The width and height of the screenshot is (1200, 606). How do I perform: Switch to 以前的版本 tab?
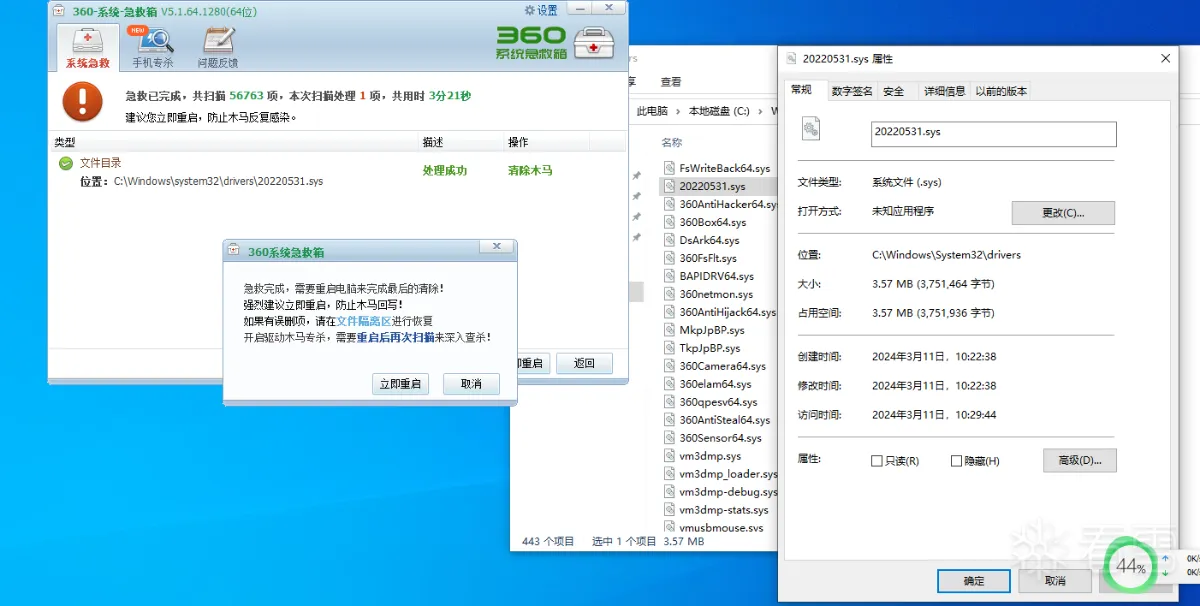point(1001,91)
